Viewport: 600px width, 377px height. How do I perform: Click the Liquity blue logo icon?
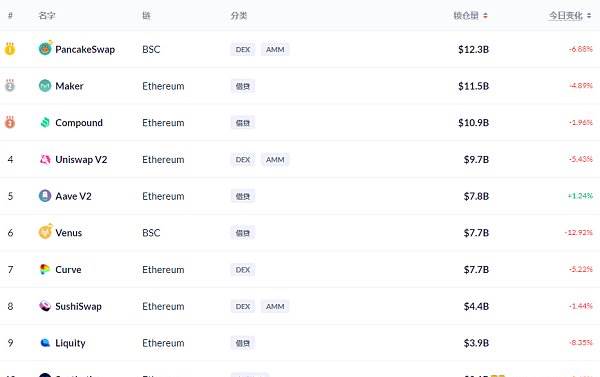click(x=45, y=343)
